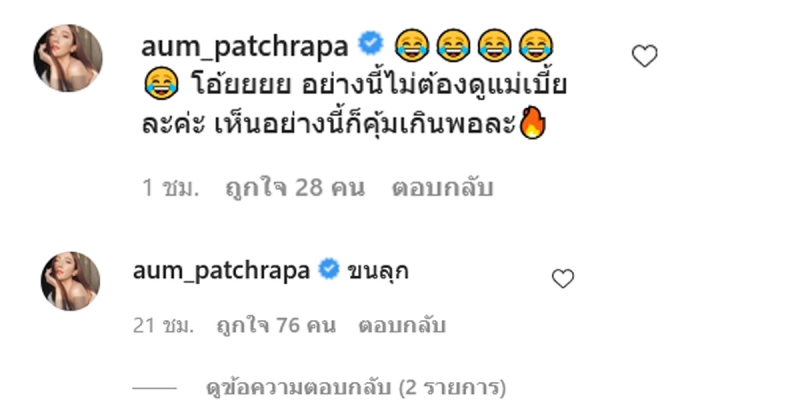Viewport: 800px width, 420px height.
Task: Expand replies "ดูข้อความตอบกลับ (2 รายการ)"
Action: 356,388
